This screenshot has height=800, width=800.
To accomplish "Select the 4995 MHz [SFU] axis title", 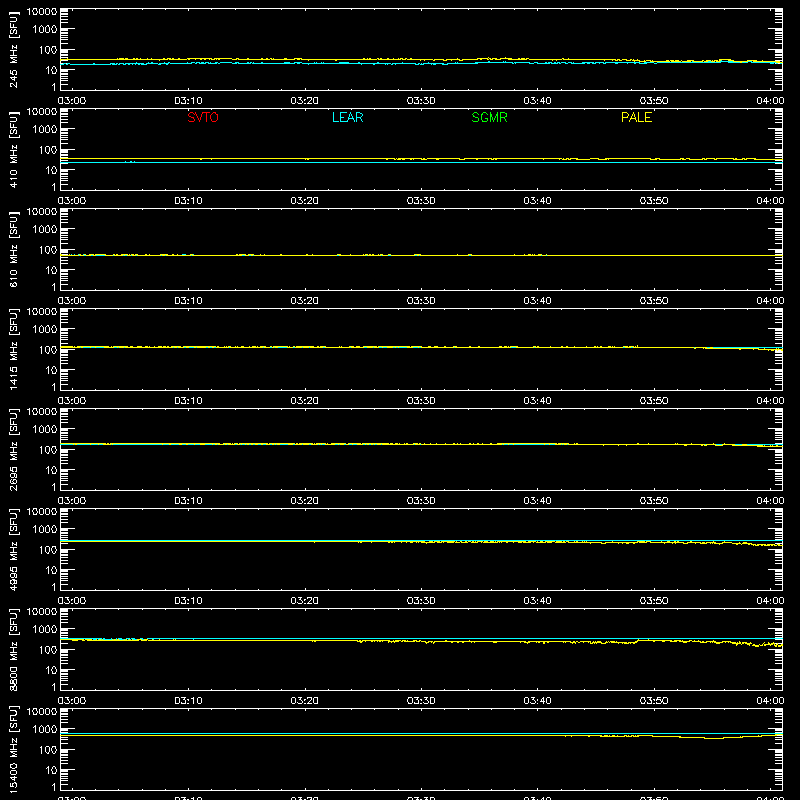I will coord(13,549).
